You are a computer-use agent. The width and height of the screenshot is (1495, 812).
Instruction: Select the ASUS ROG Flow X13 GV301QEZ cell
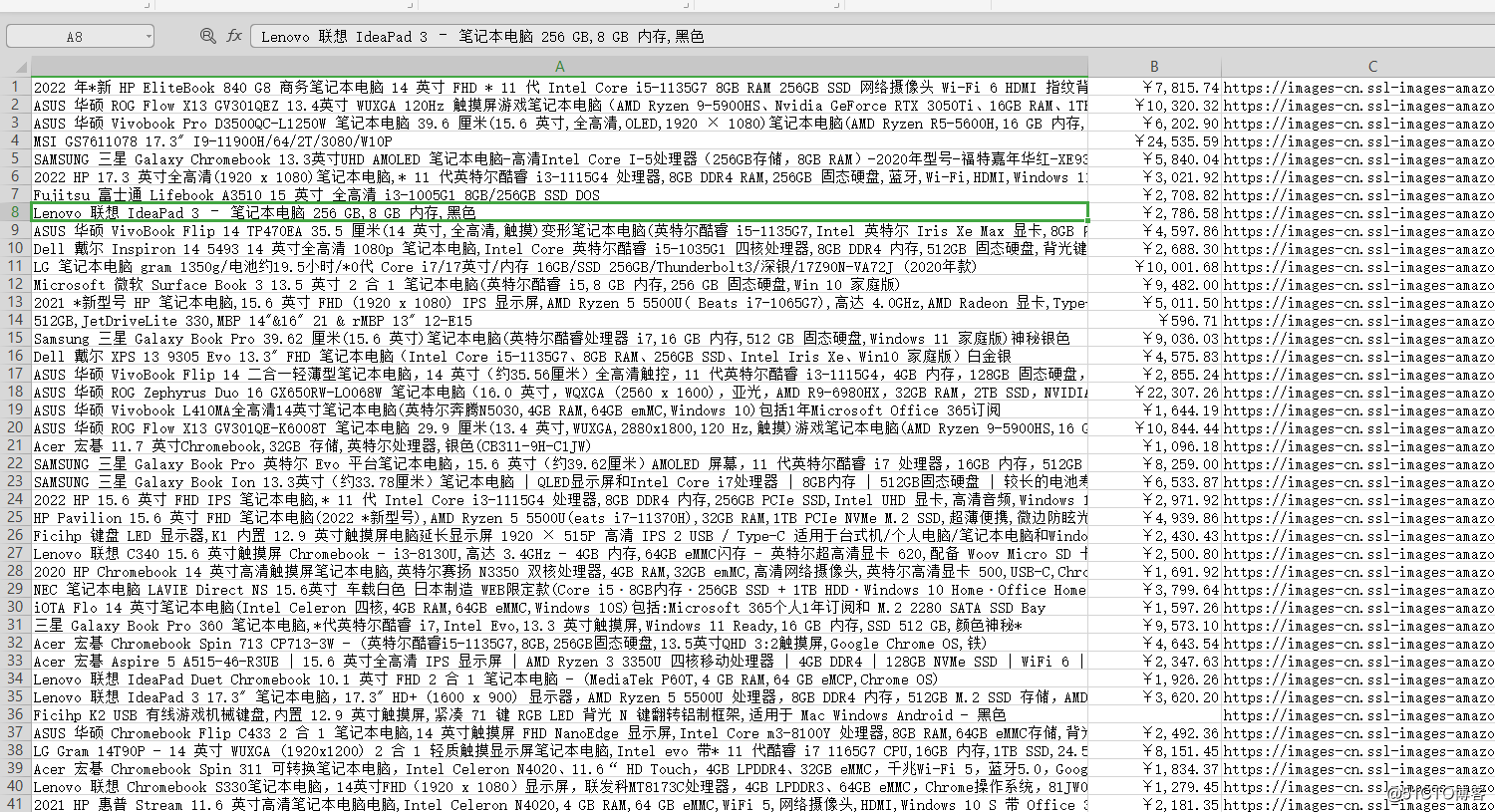click(559, 105)
